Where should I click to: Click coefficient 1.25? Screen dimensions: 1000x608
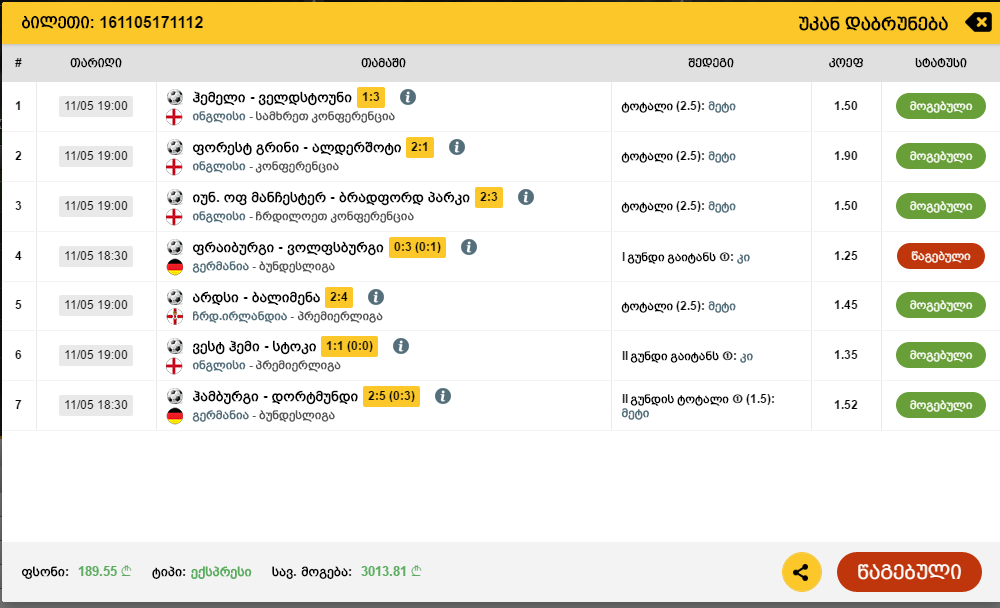pos(846,256)
